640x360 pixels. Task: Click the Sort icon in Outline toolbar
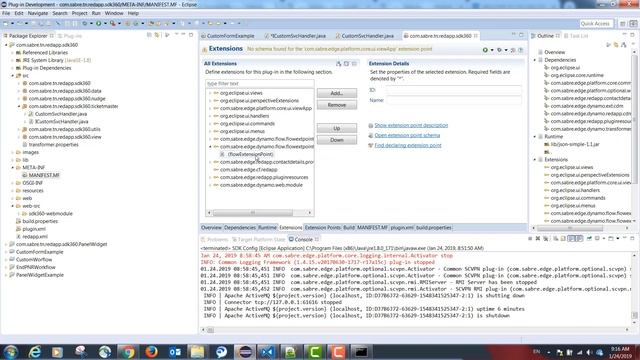(x=624, y=44)
